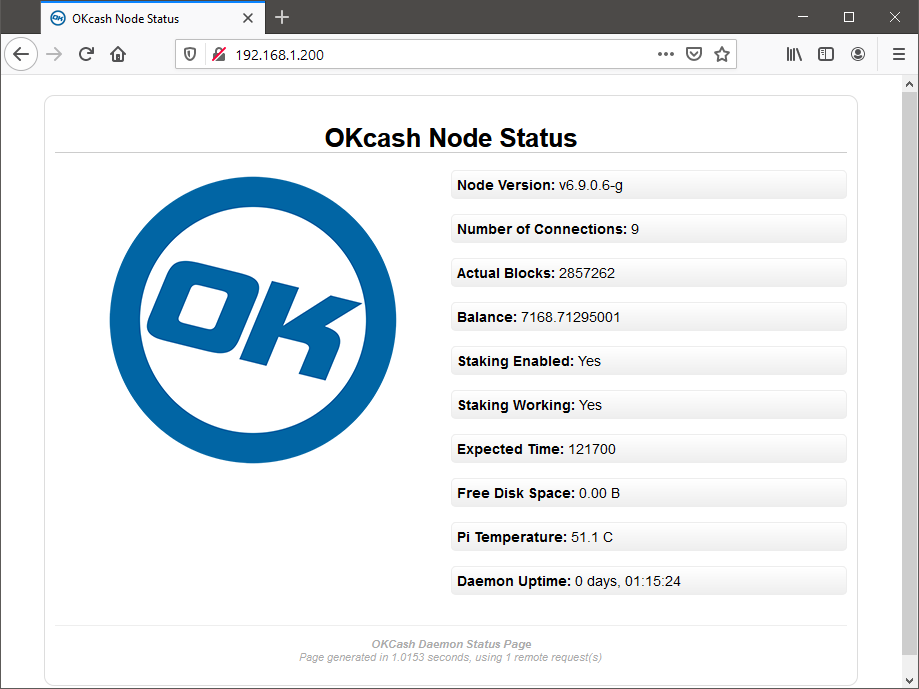View insecure connection lock info

(219, 54)
